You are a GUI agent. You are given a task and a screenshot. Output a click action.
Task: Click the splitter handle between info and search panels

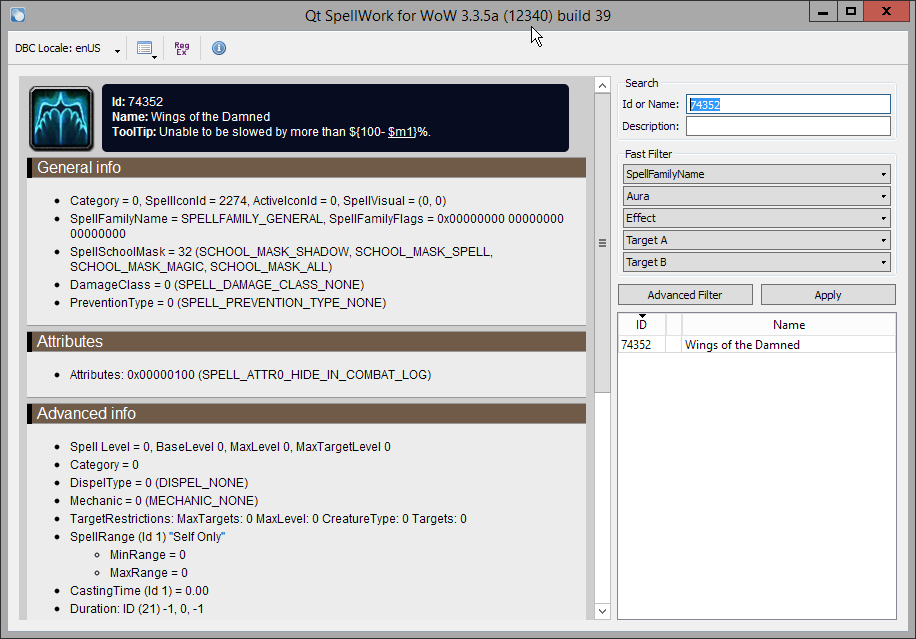tap(614, 348)
